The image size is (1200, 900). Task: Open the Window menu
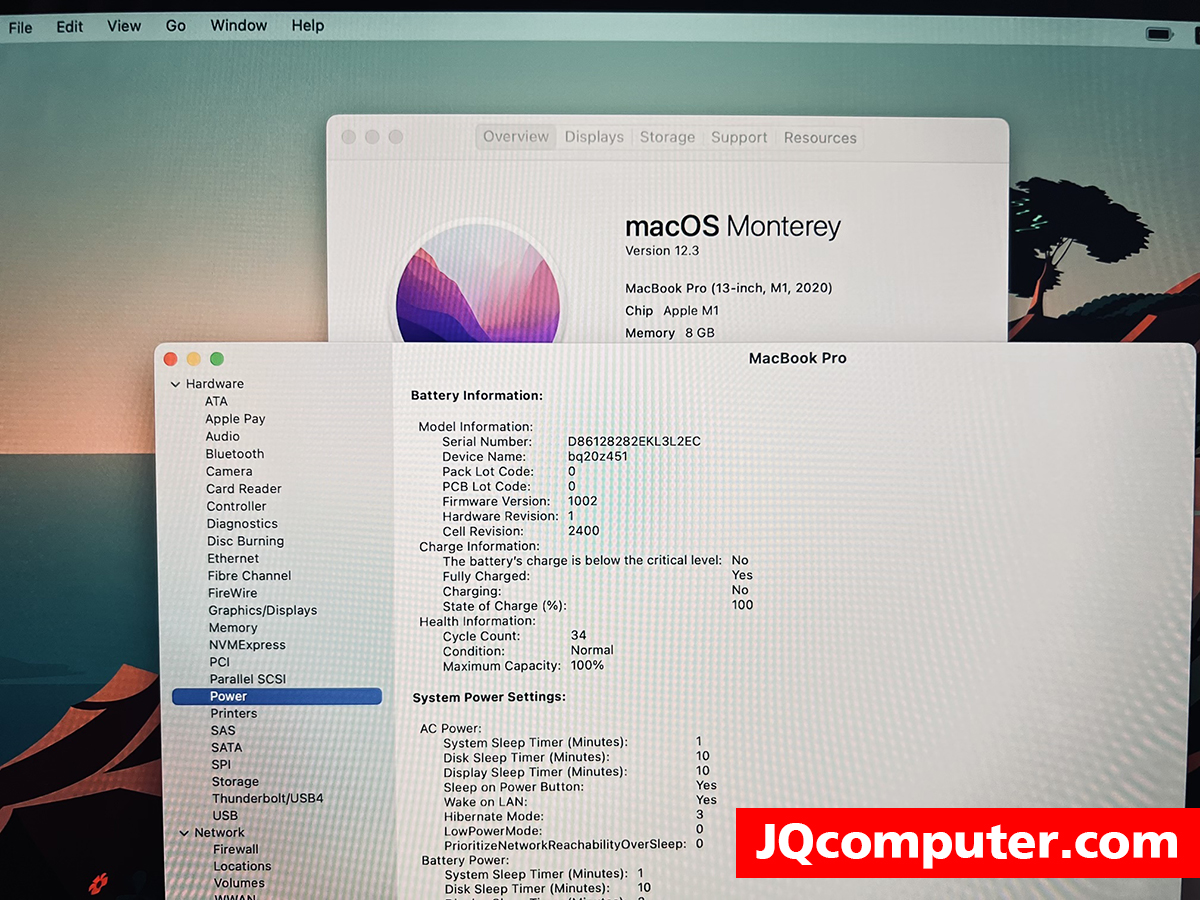click(238, 26)
